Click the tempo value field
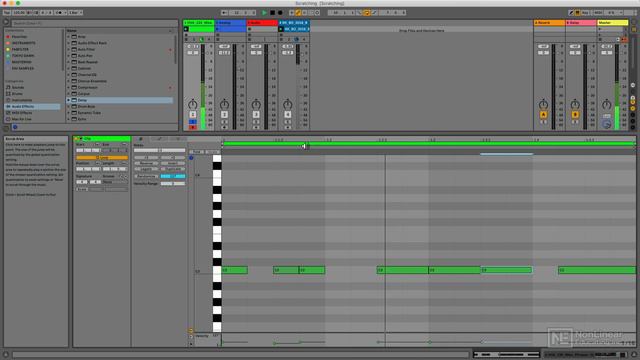The image size is (640, 360). coord(18,13)
